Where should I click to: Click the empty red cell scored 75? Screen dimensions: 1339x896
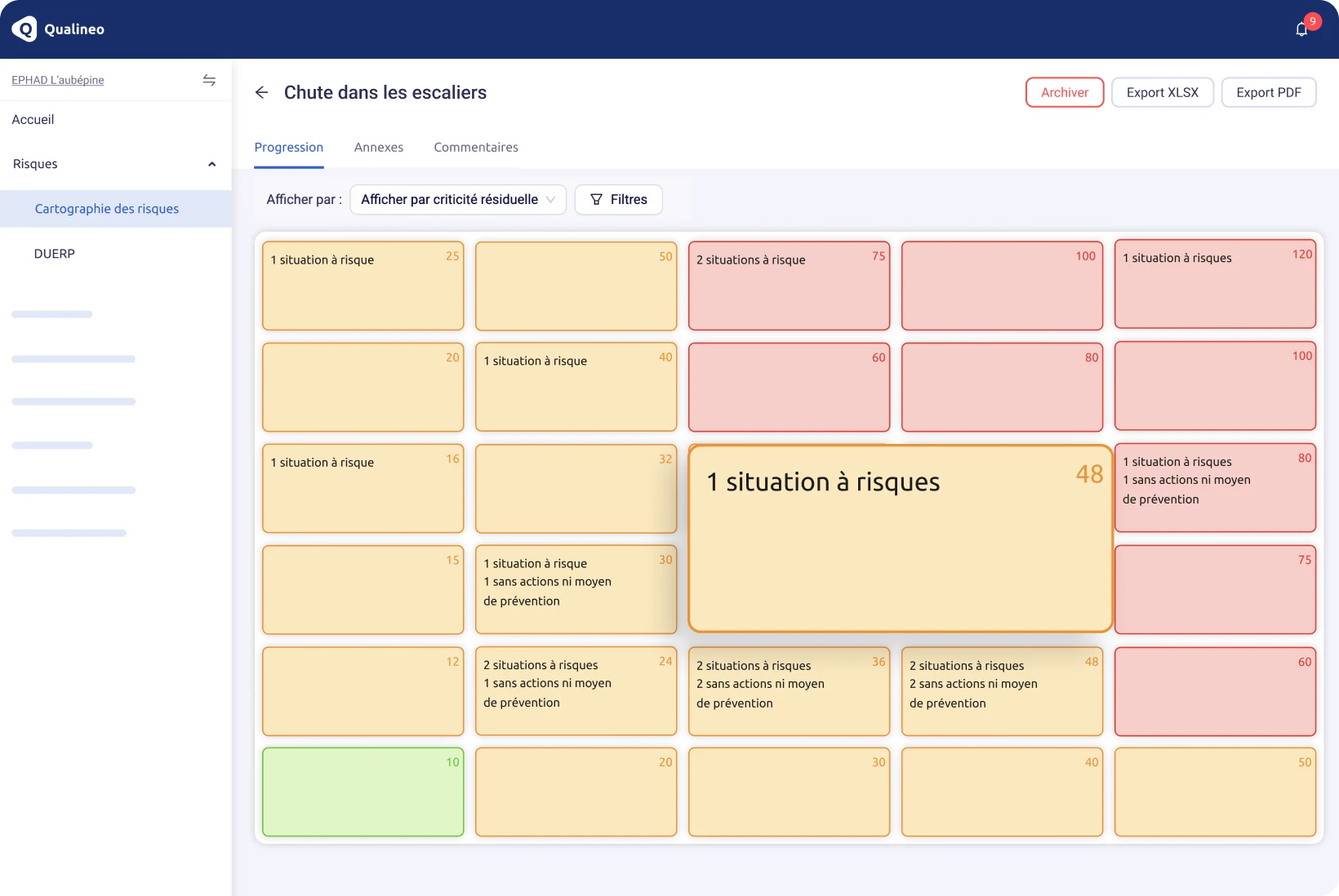[1215, 589]
